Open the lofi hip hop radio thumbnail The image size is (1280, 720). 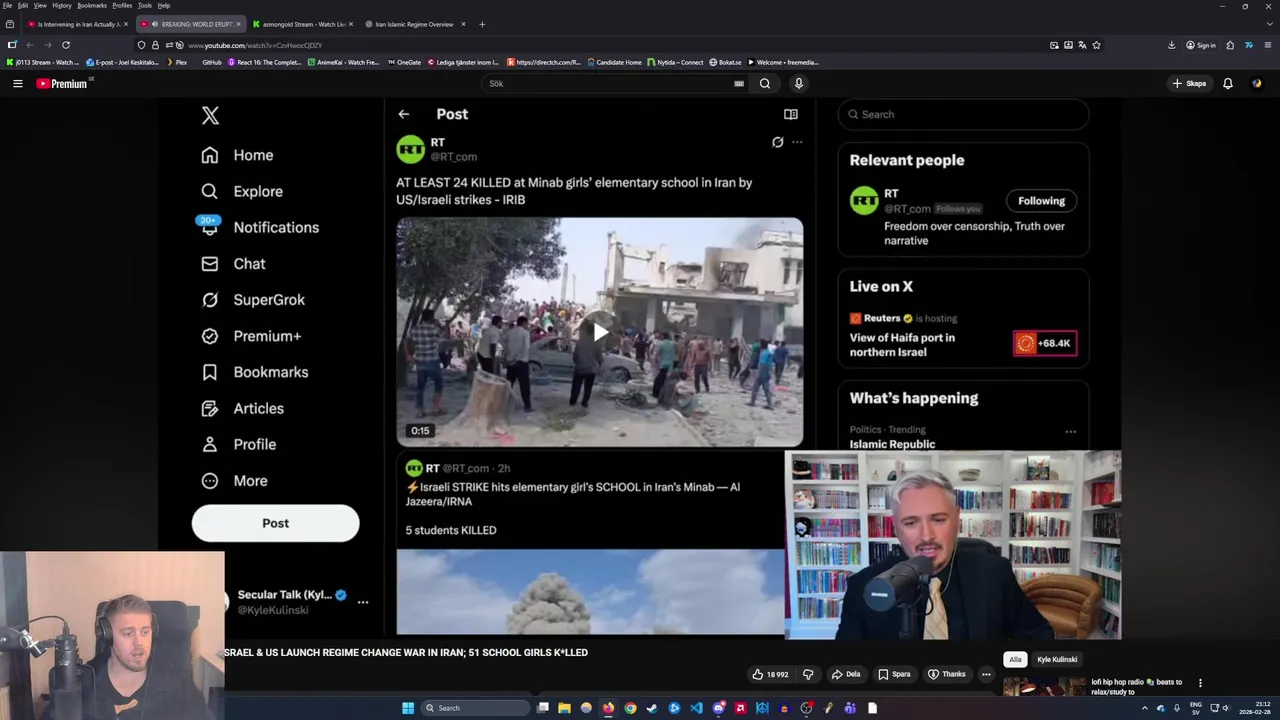[1044, 686]
